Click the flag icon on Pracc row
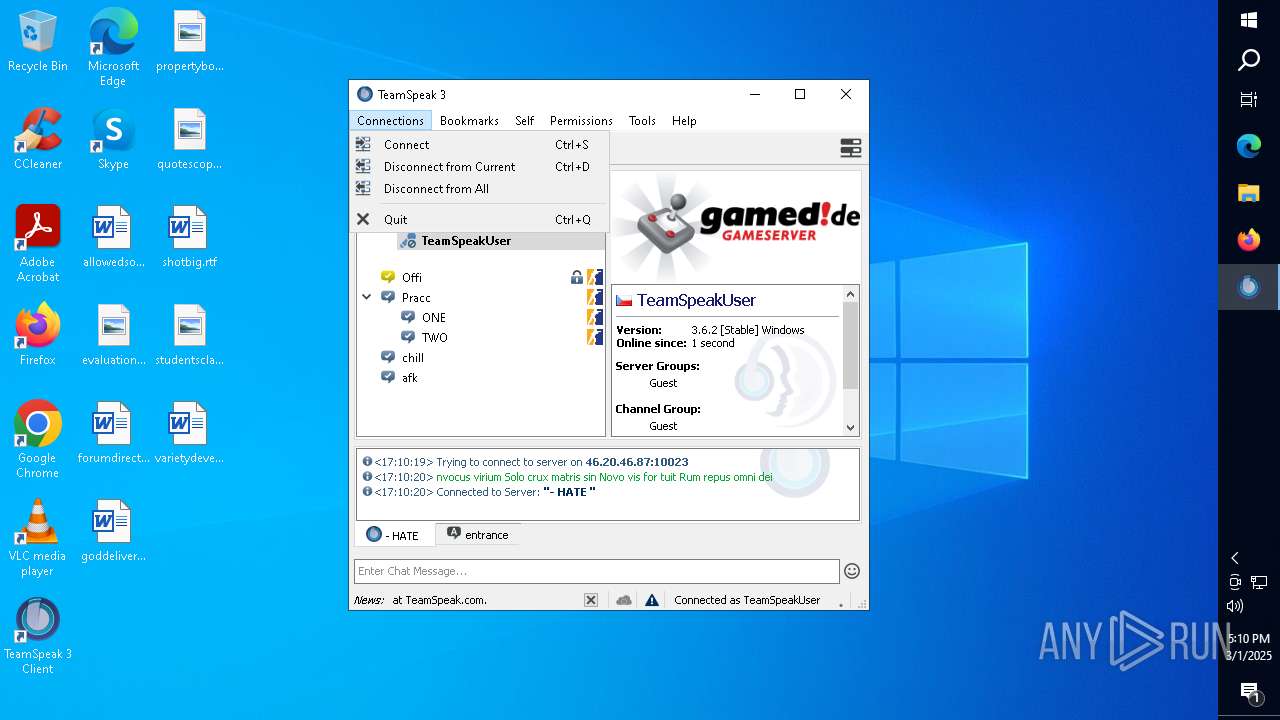 click(x=595, y=297)
